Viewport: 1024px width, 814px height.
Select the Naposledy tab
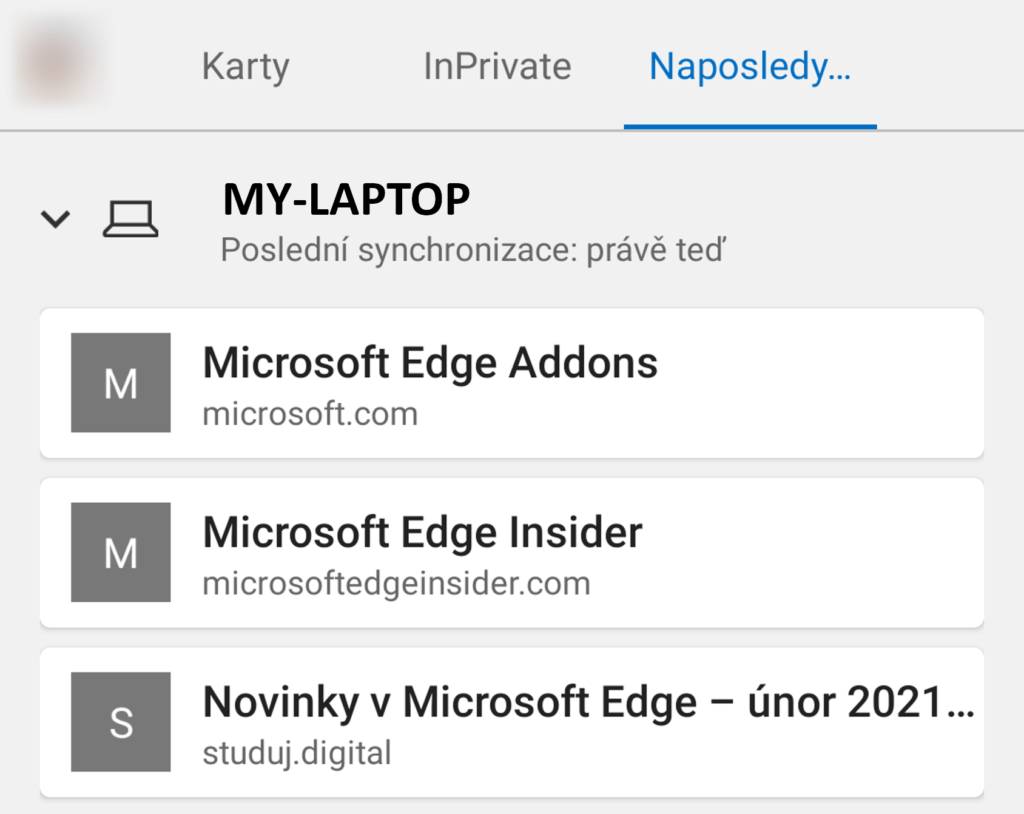point(750,67)
